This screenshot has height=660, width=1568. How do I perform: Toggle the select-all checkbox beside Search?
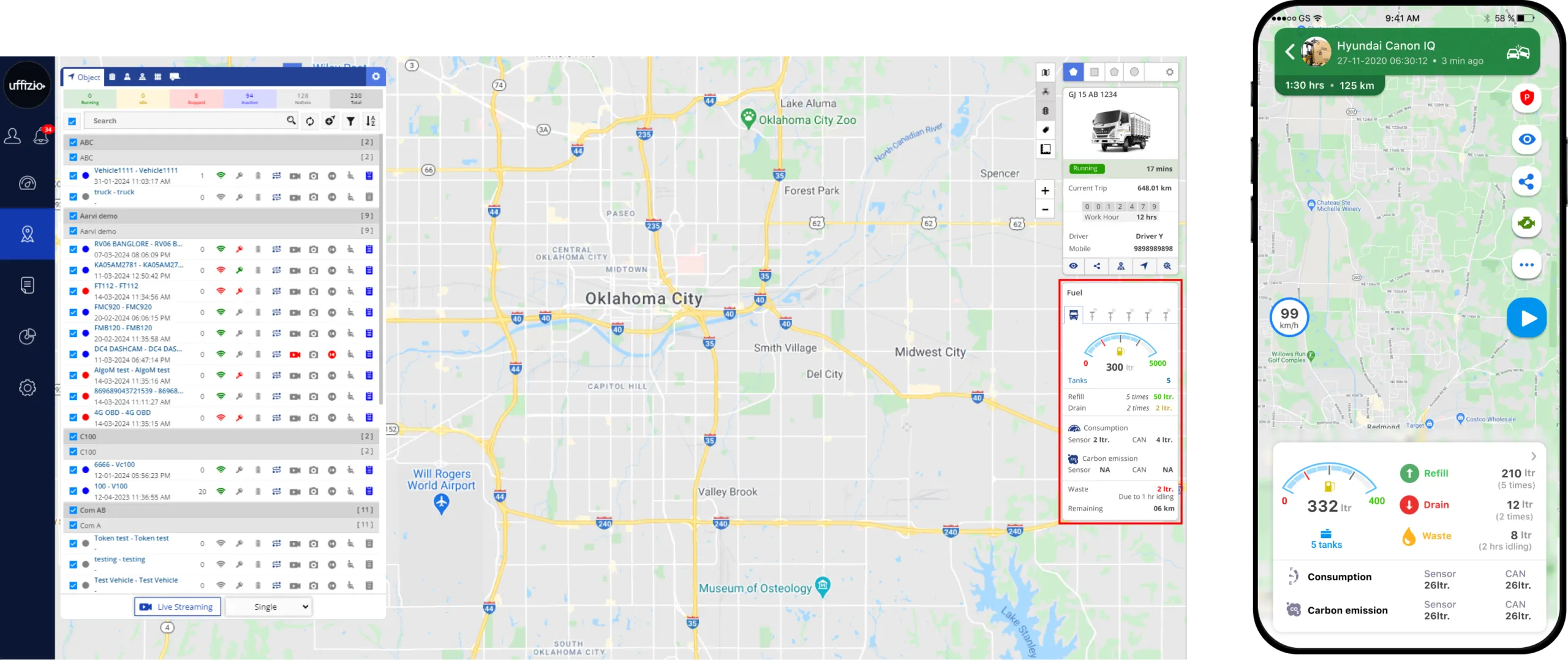(72, 121)
